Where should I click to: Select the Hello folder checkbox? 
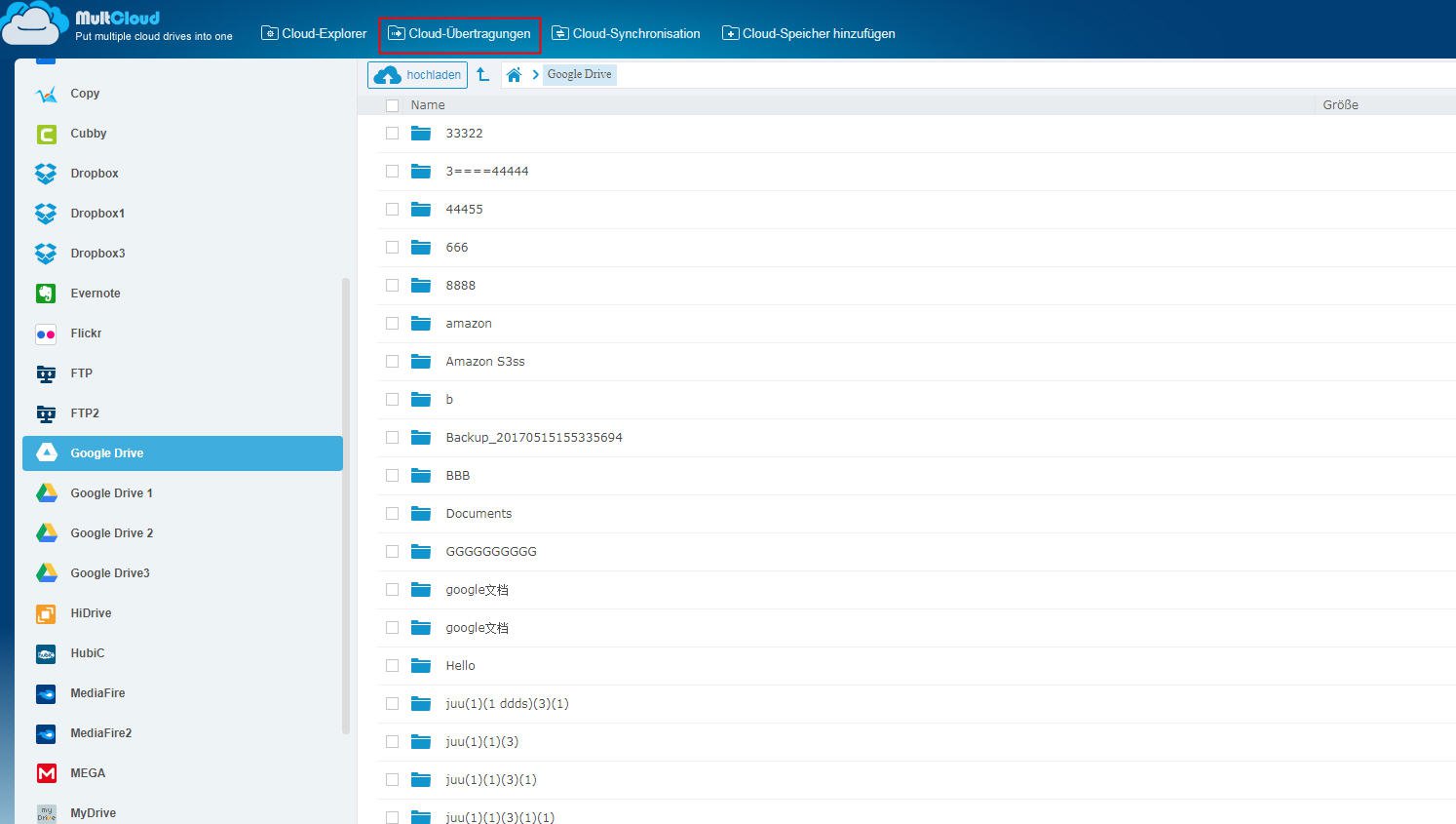tap(392, 666)
